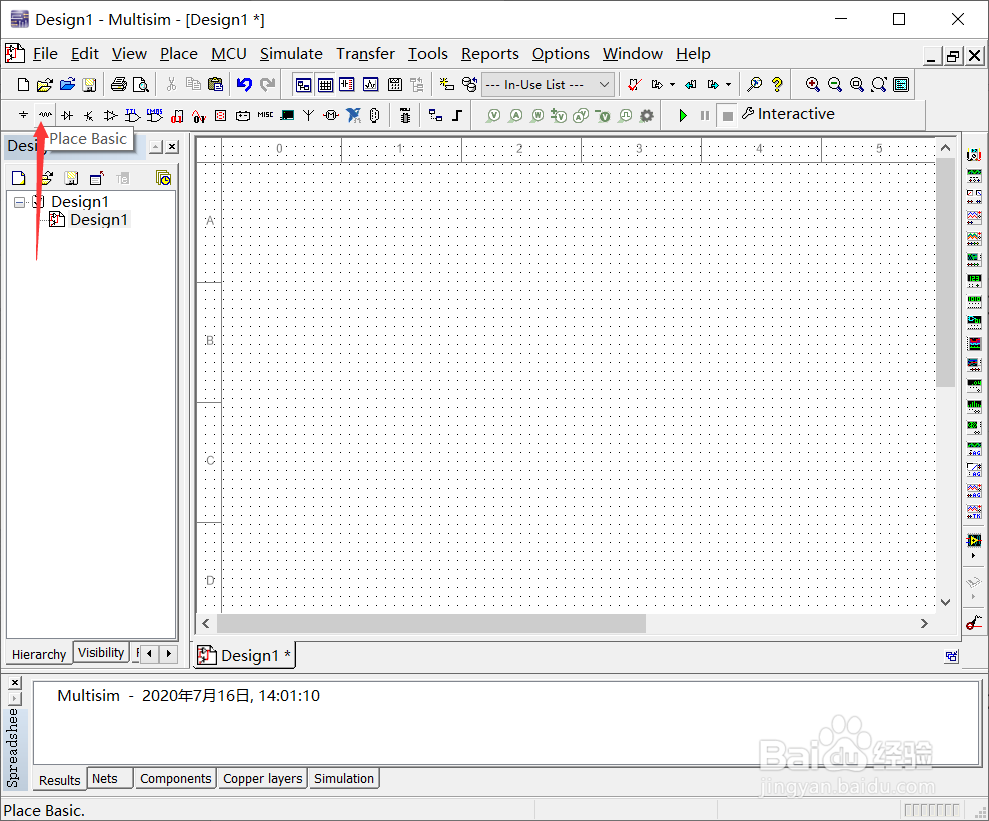The width and height of the screenshot is (989, 821).
Task: Select the current clamp probe instrument
Action: [x=974, y=622]
